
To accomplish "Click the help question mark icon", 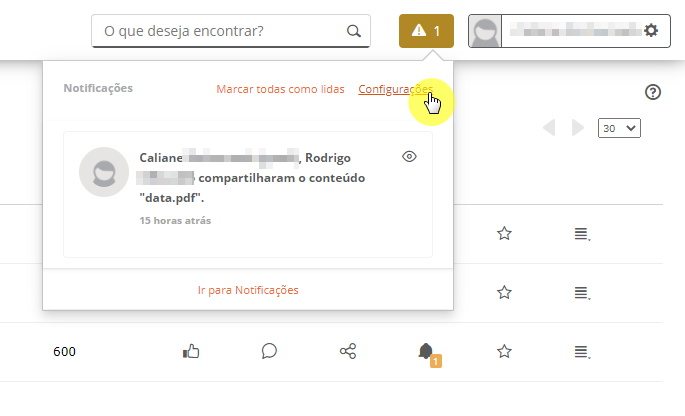I will [653, 92].
